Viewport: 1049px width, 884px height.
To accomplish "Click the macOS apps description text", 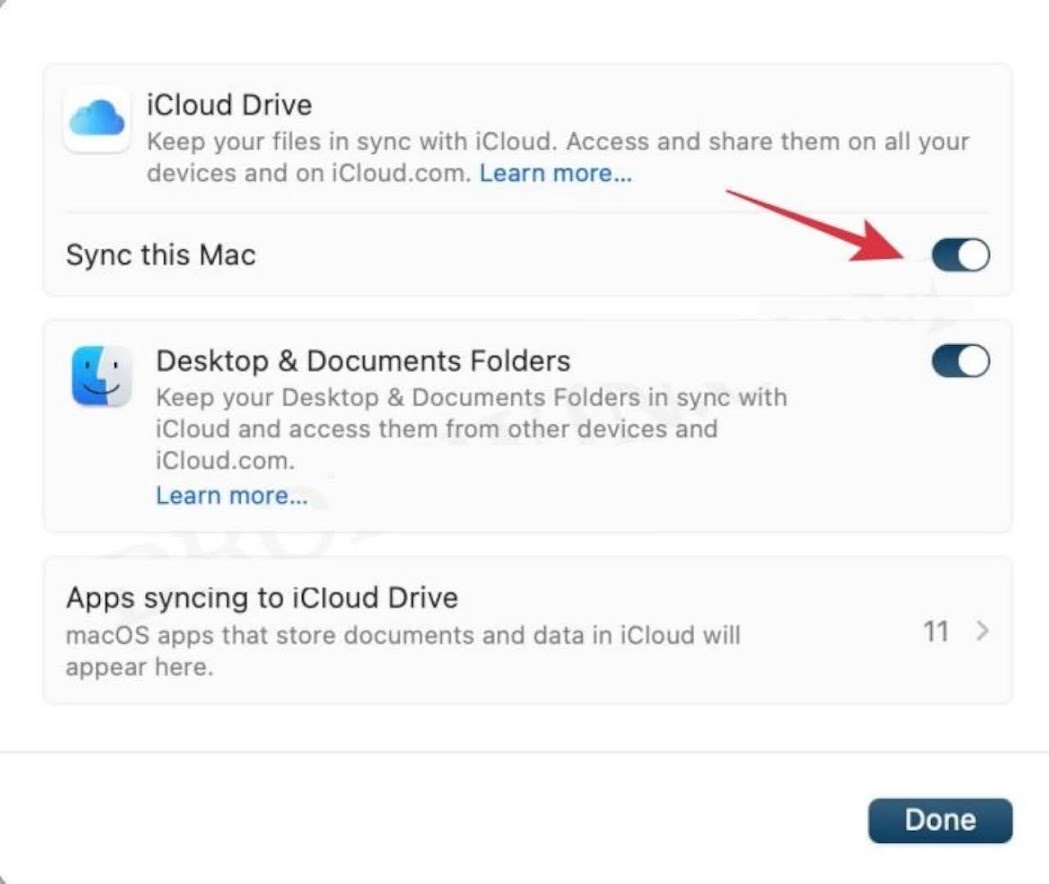I will click(403, 650).
